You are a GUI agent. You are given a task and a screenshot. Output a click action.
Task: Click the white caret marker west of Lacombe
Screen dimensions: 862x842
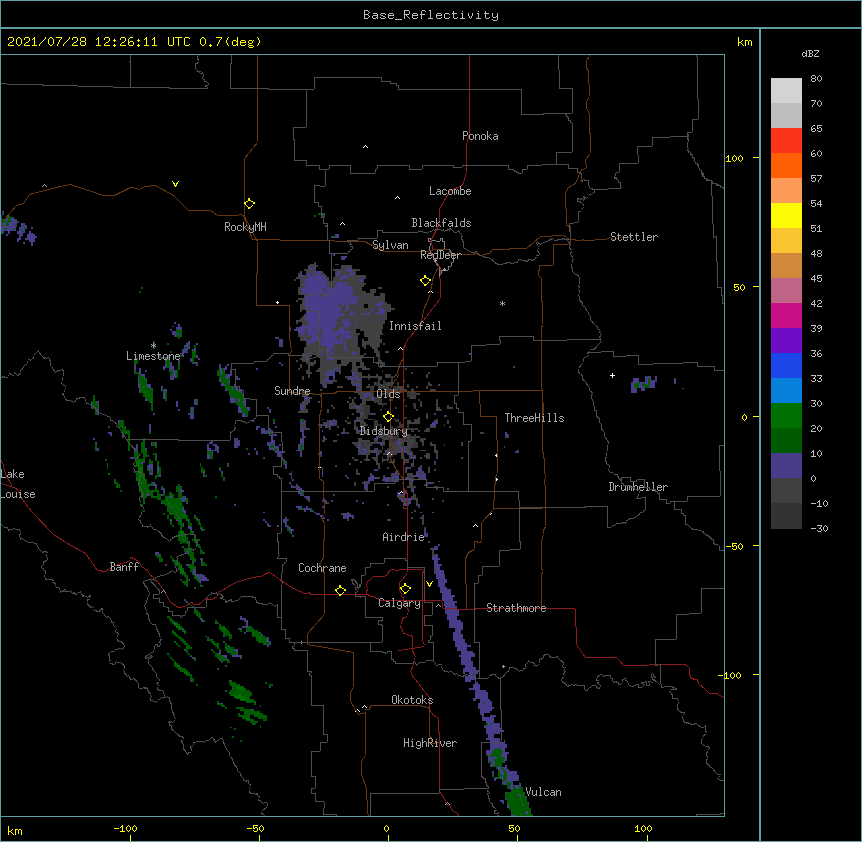click(x=397, y=198)
